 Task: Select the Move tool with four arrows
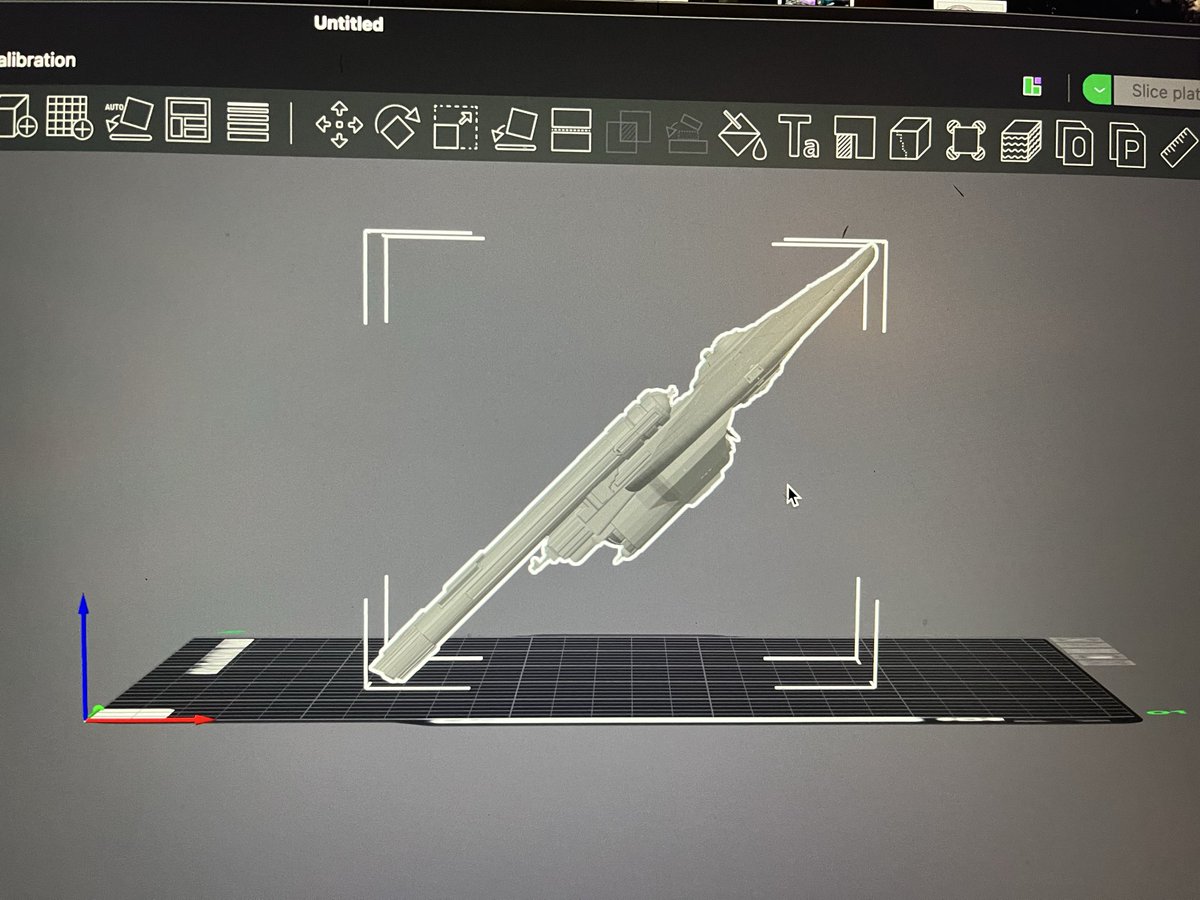pyautogui.click(x=339, y=125)
